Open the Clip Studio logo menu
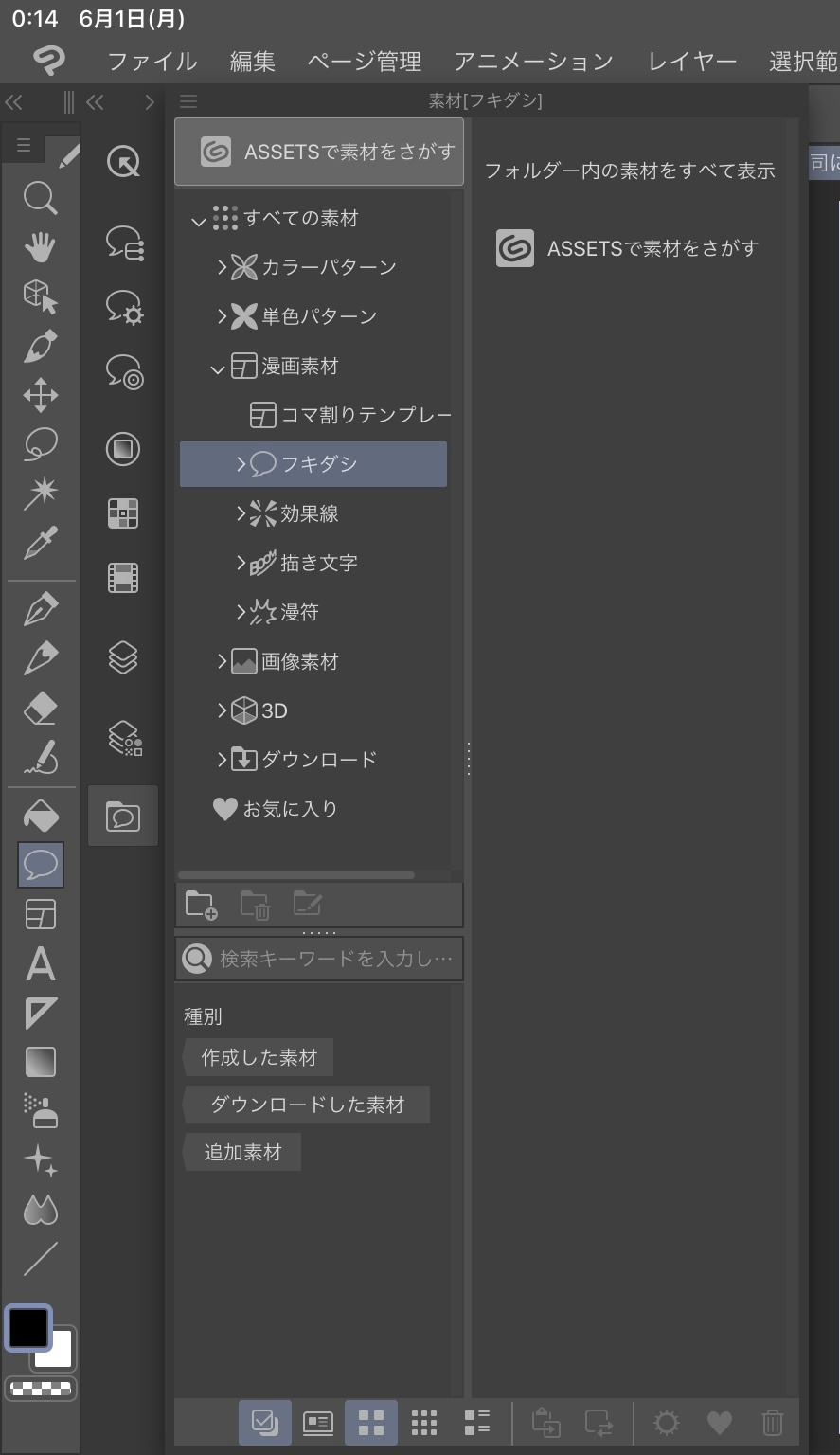This screenshot has height=1455, width=840. [49, 62]
